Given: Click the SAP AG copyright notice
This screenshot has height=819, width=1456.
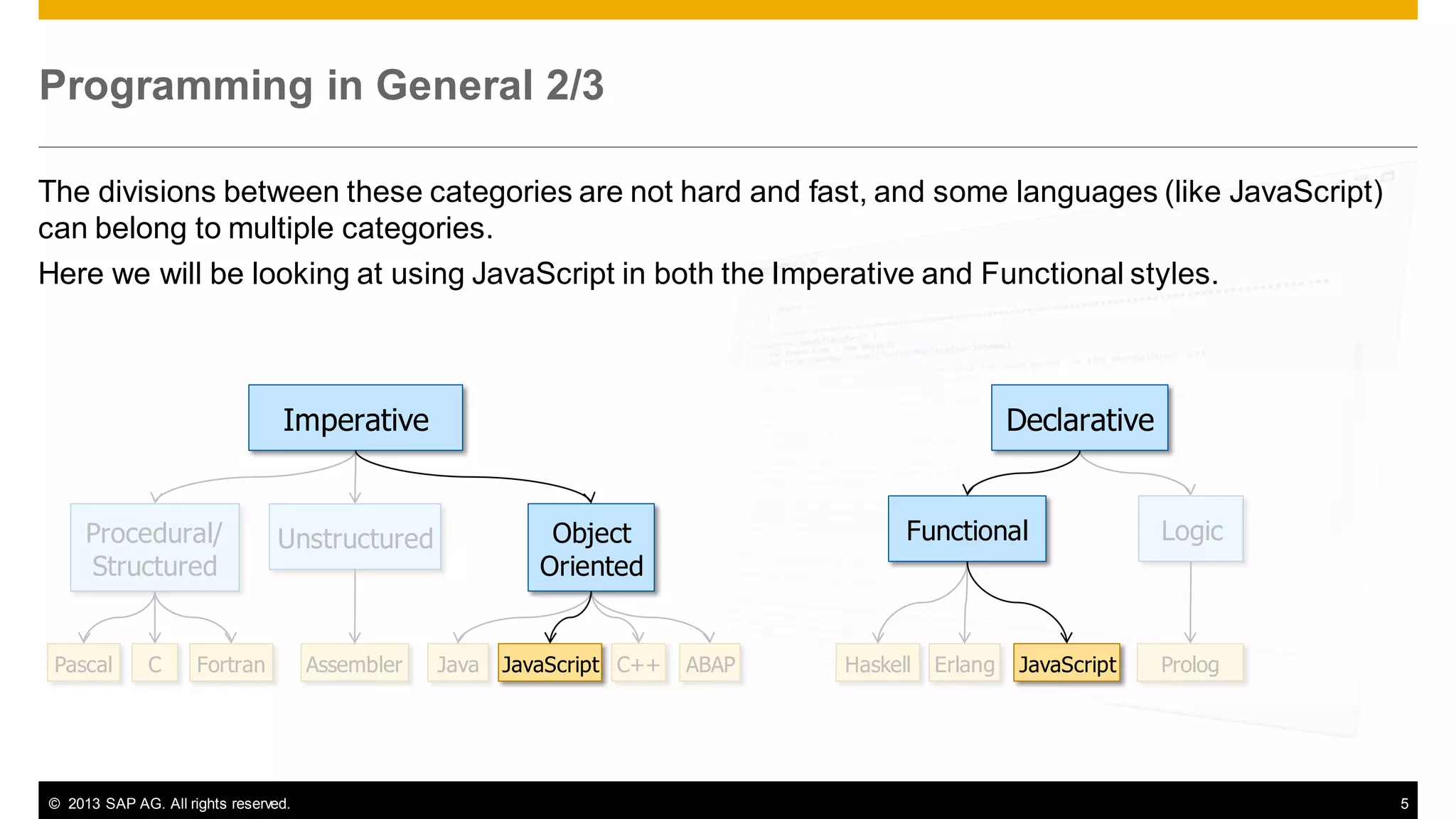Looking at the screenshot, I should pos(169,803).
